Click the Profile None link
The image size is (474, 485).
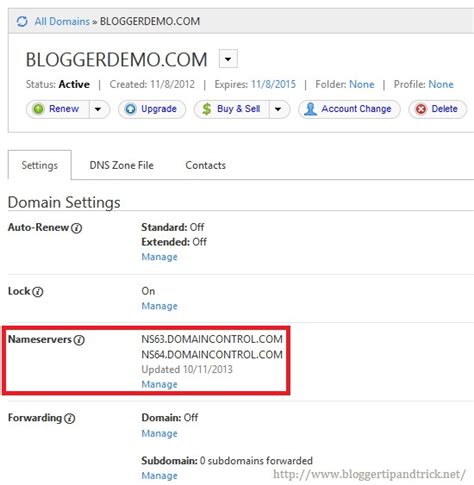coord(441,84)
